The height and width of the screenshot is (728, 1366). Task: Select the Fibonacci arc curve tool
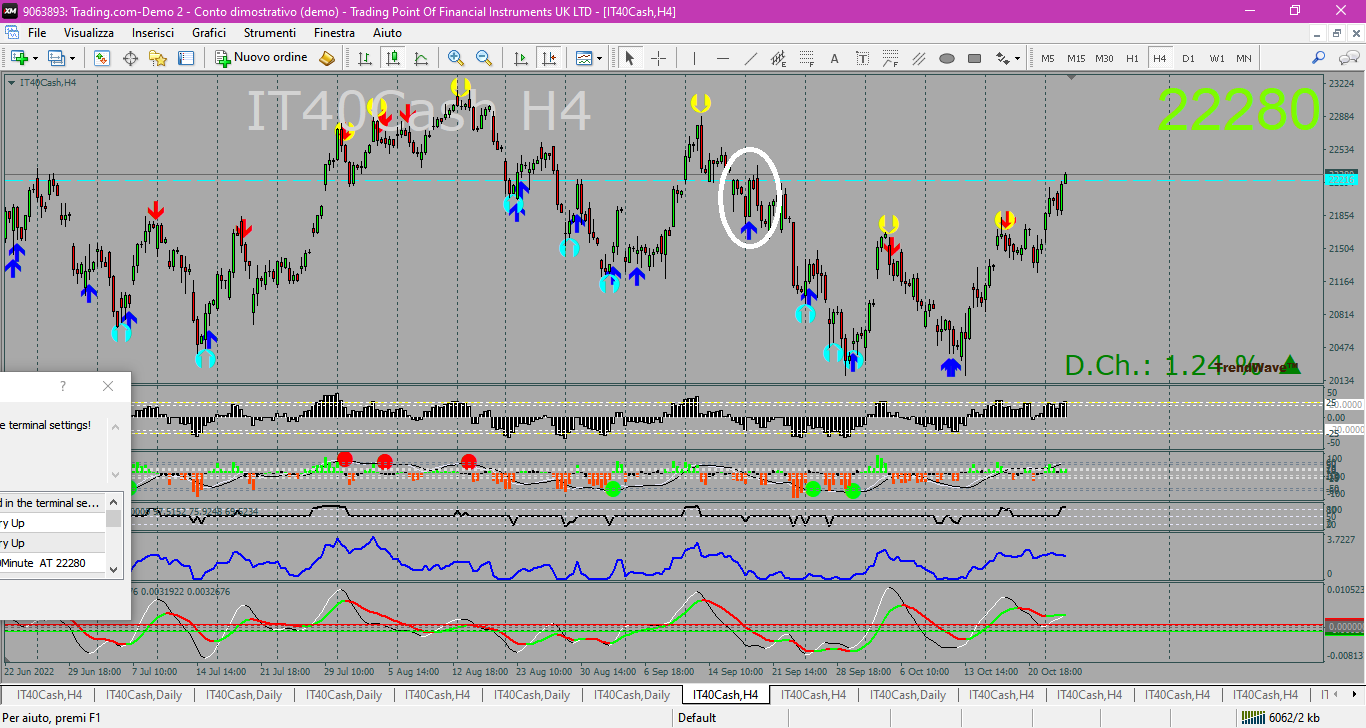pyautogui.click(x=890, y=58)
